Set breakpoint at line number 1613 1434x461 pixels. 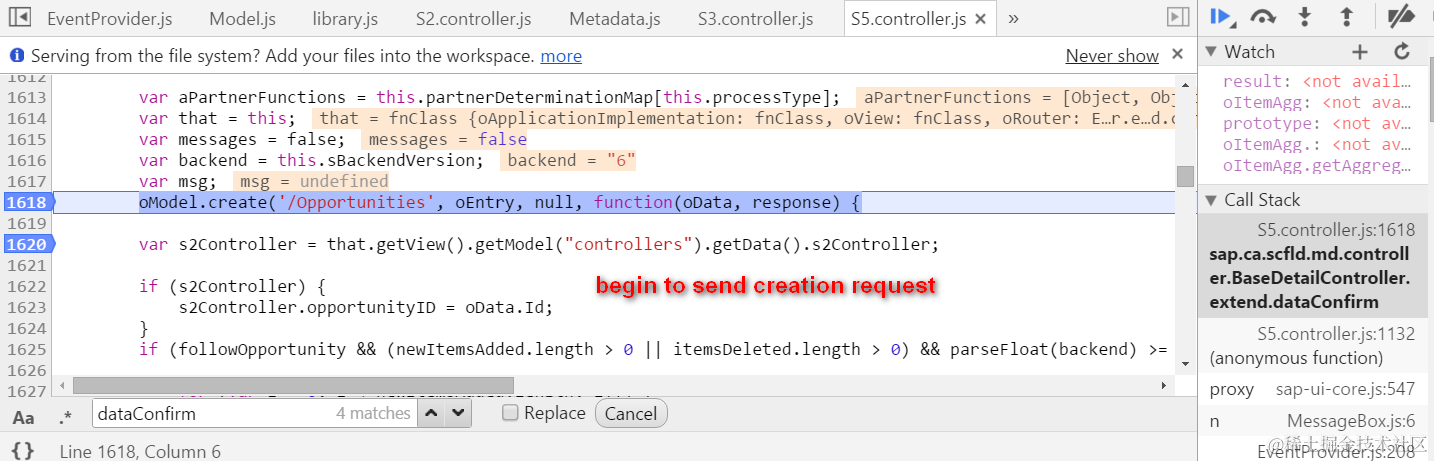26,98
